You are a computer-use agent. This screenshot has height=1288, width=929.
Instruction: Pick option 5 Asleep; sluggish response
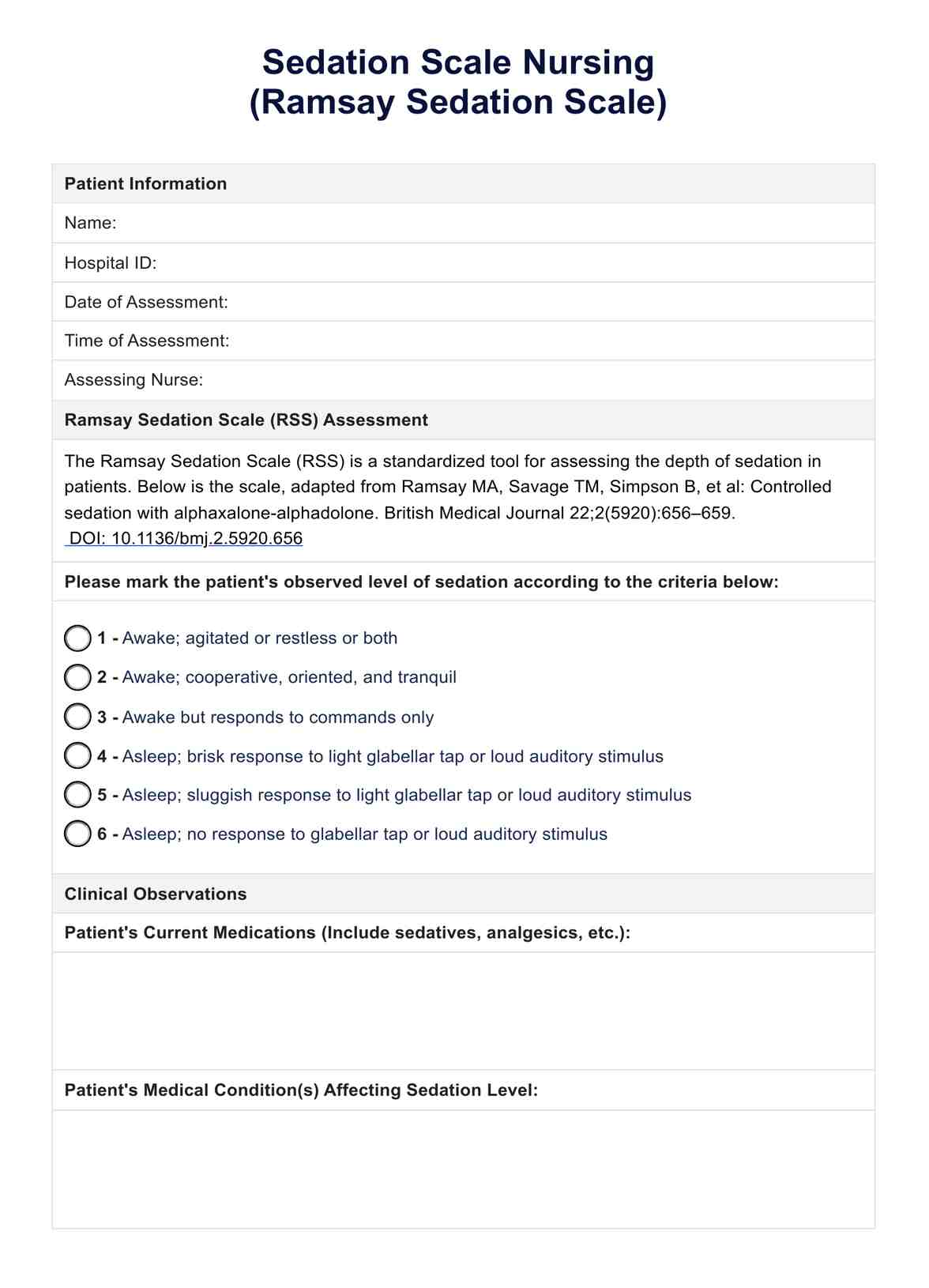click(x=77, y=795)
